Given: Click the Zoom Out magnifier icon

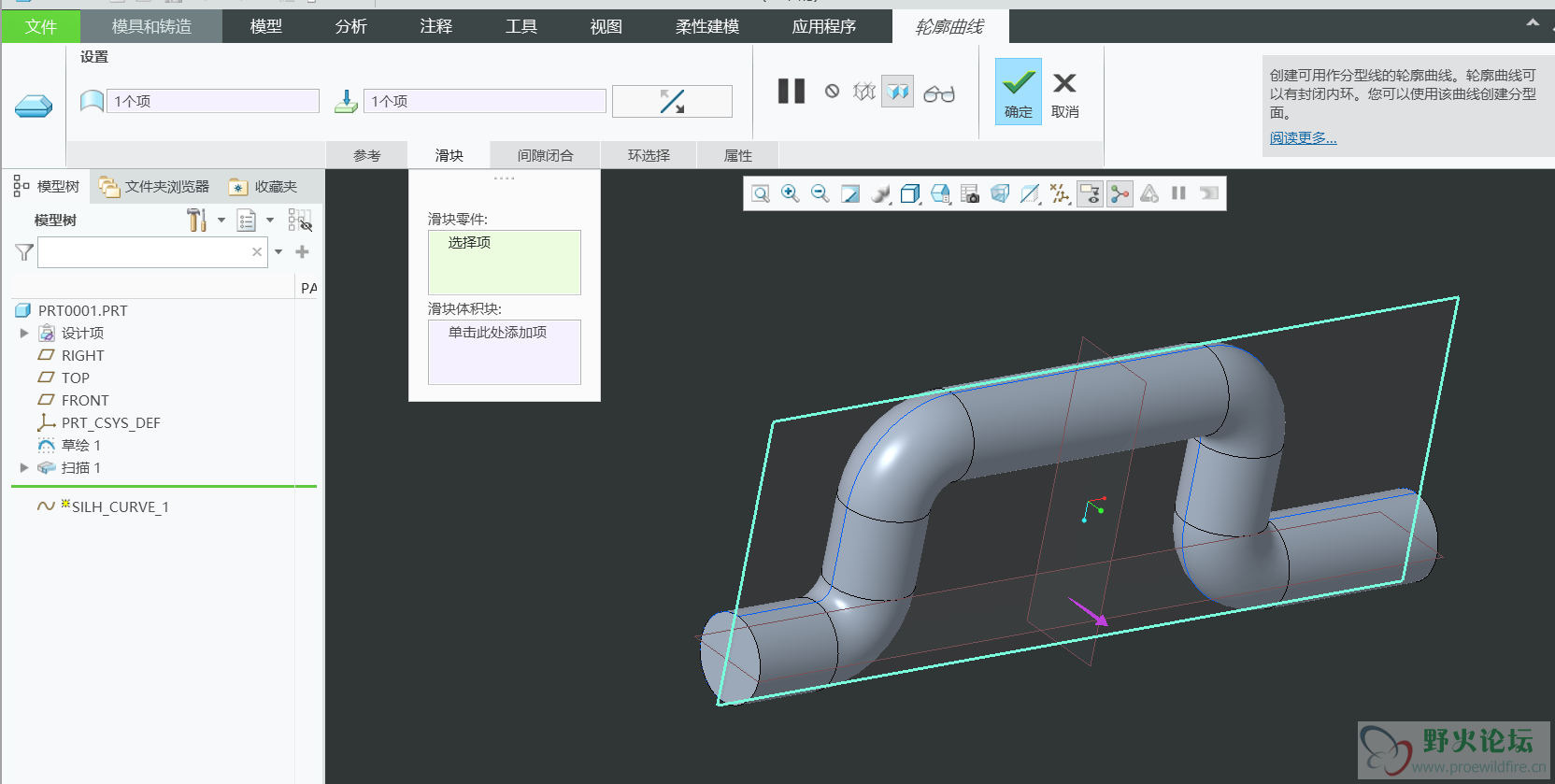Looking at the screenshot, I should point(820,193).
